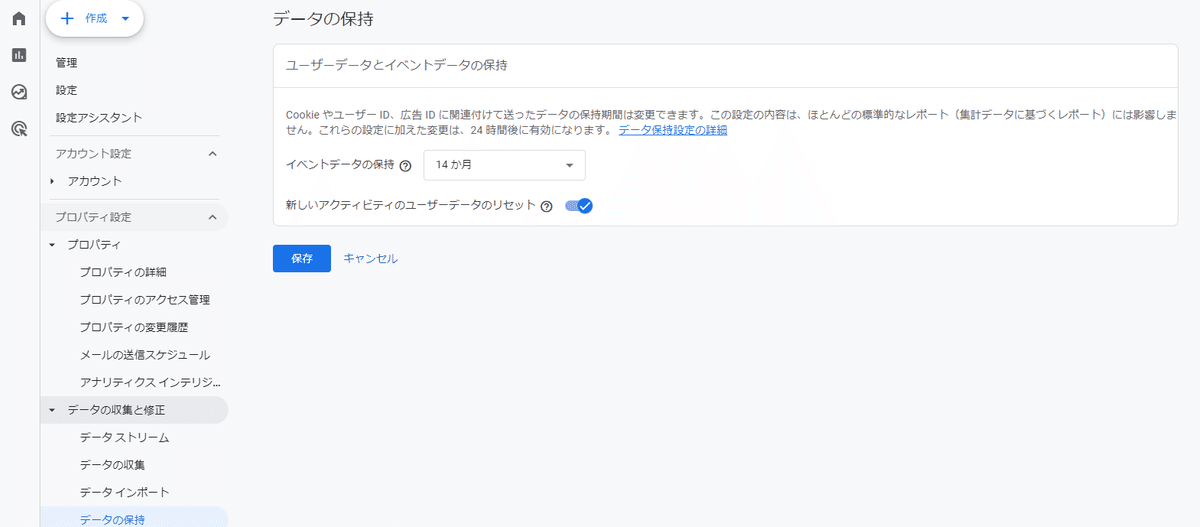Select プロパティの詳細 menu item
The height and width of the screenshot is (527, 1200).
coord(123,272)
